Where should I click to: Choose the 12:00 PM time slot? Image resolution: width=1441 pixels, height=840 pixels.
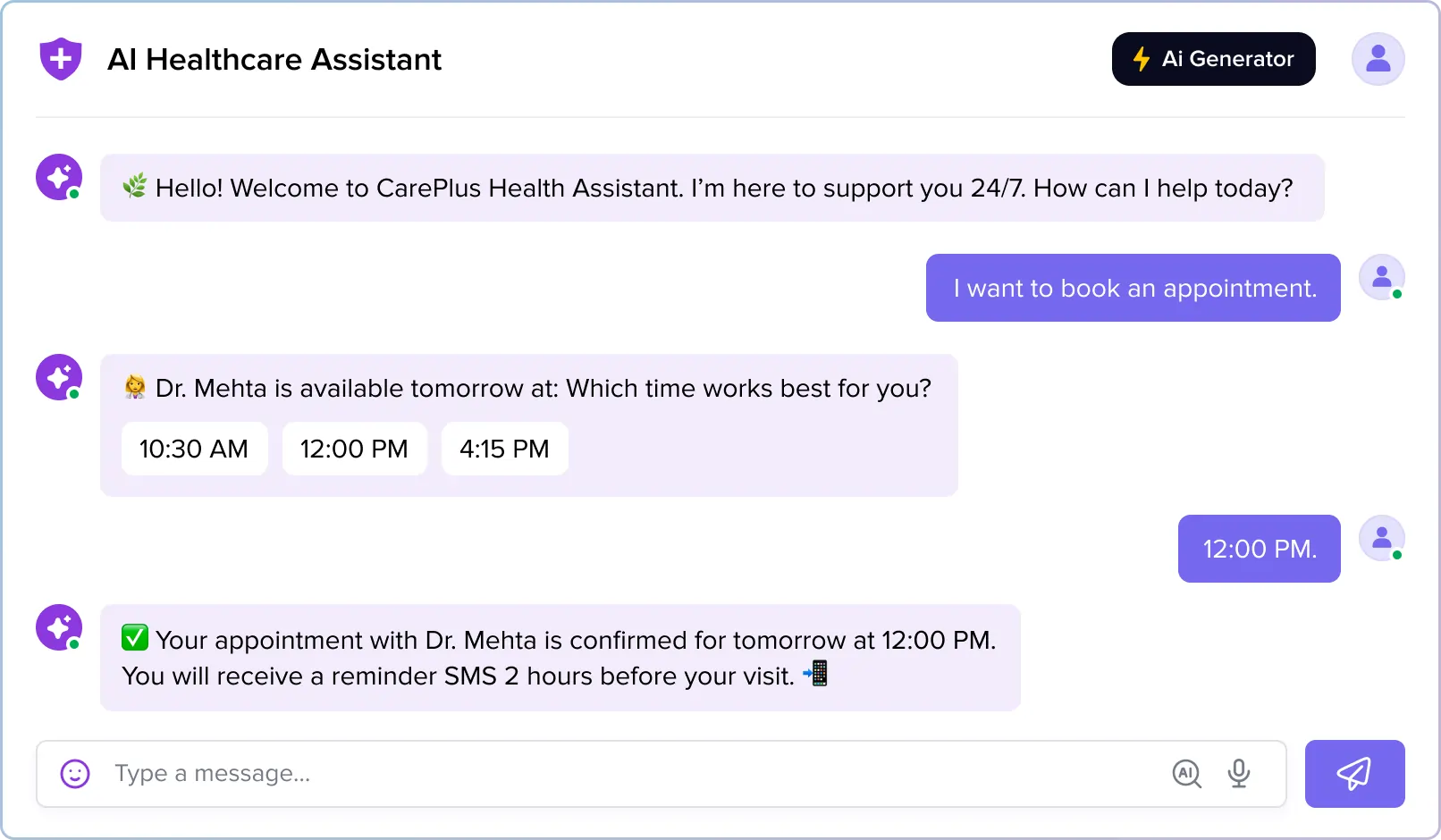click(354, 449)
